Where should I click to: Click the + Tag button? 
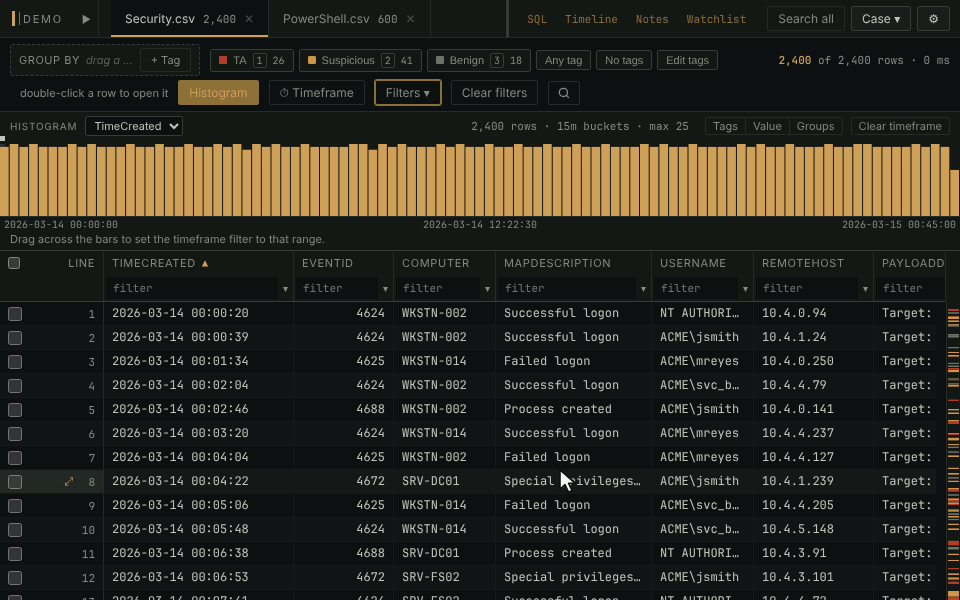pyautogui.click(x=165, y=60)
